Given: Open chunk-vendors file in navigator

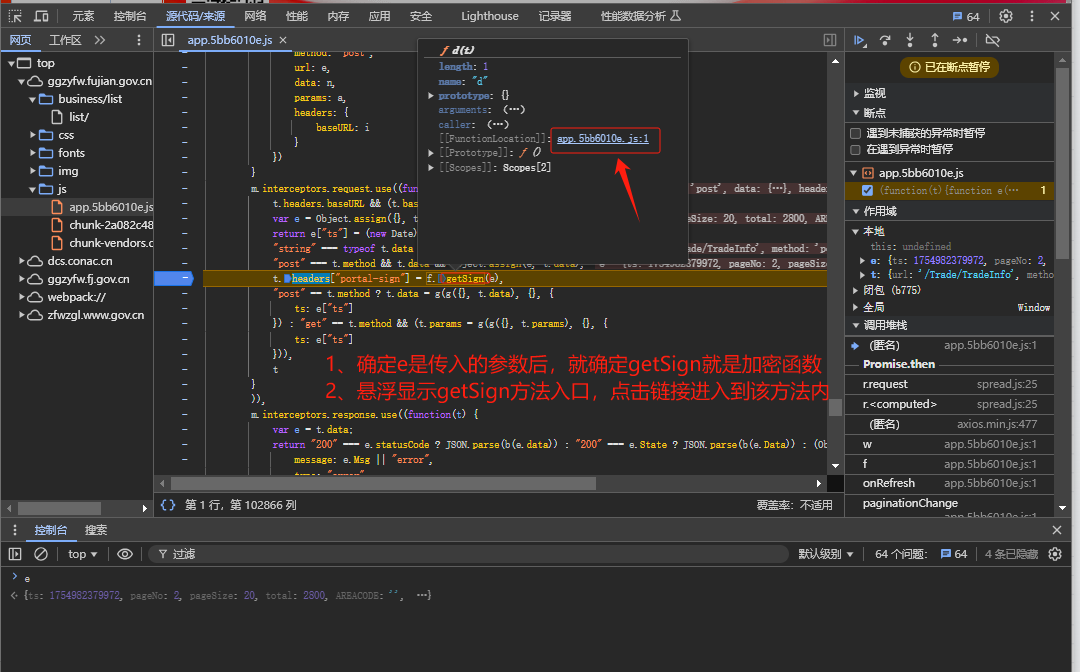Looking at the screenshot, I should tap(110, 243).
